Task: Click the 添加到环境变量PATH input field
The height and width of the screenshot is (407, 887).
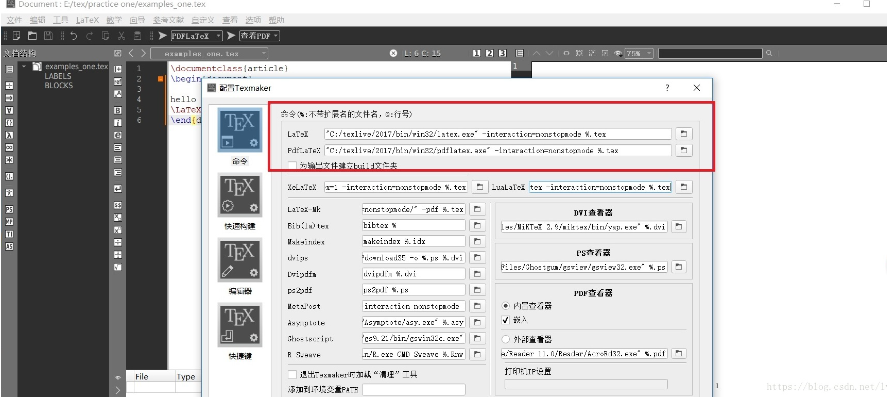Action: point(414,389)
